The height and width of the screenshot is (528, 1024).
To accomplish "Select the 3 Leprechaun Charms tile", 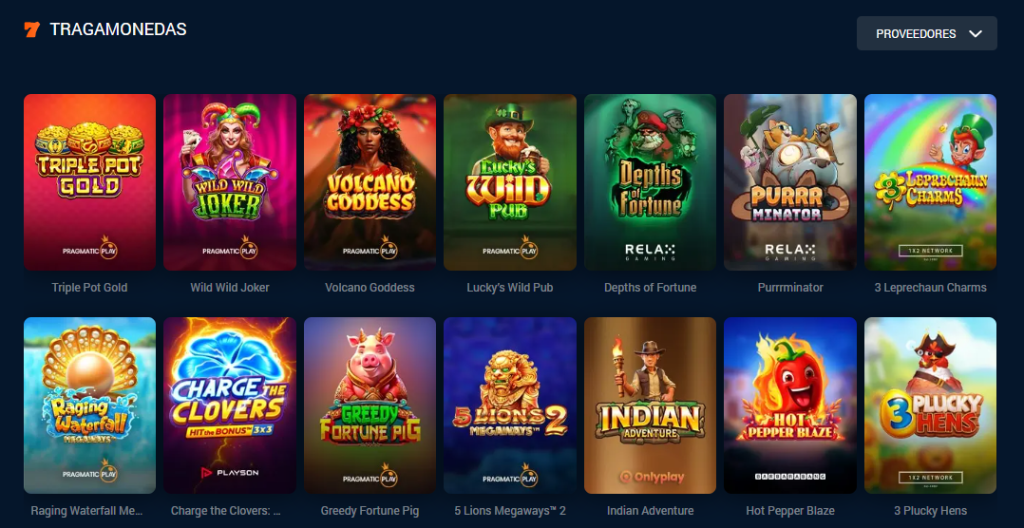I will point(930,182).
